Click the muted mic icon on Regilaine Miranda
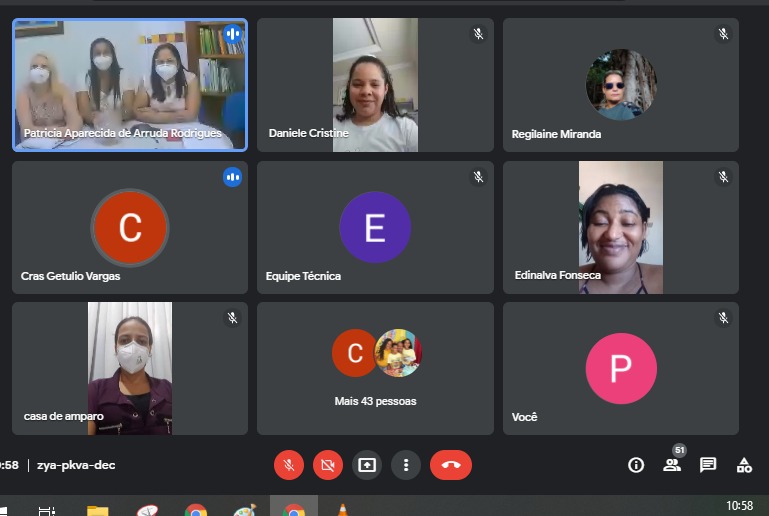This screenshot has width=769, height=516. (x=723, y=34)
